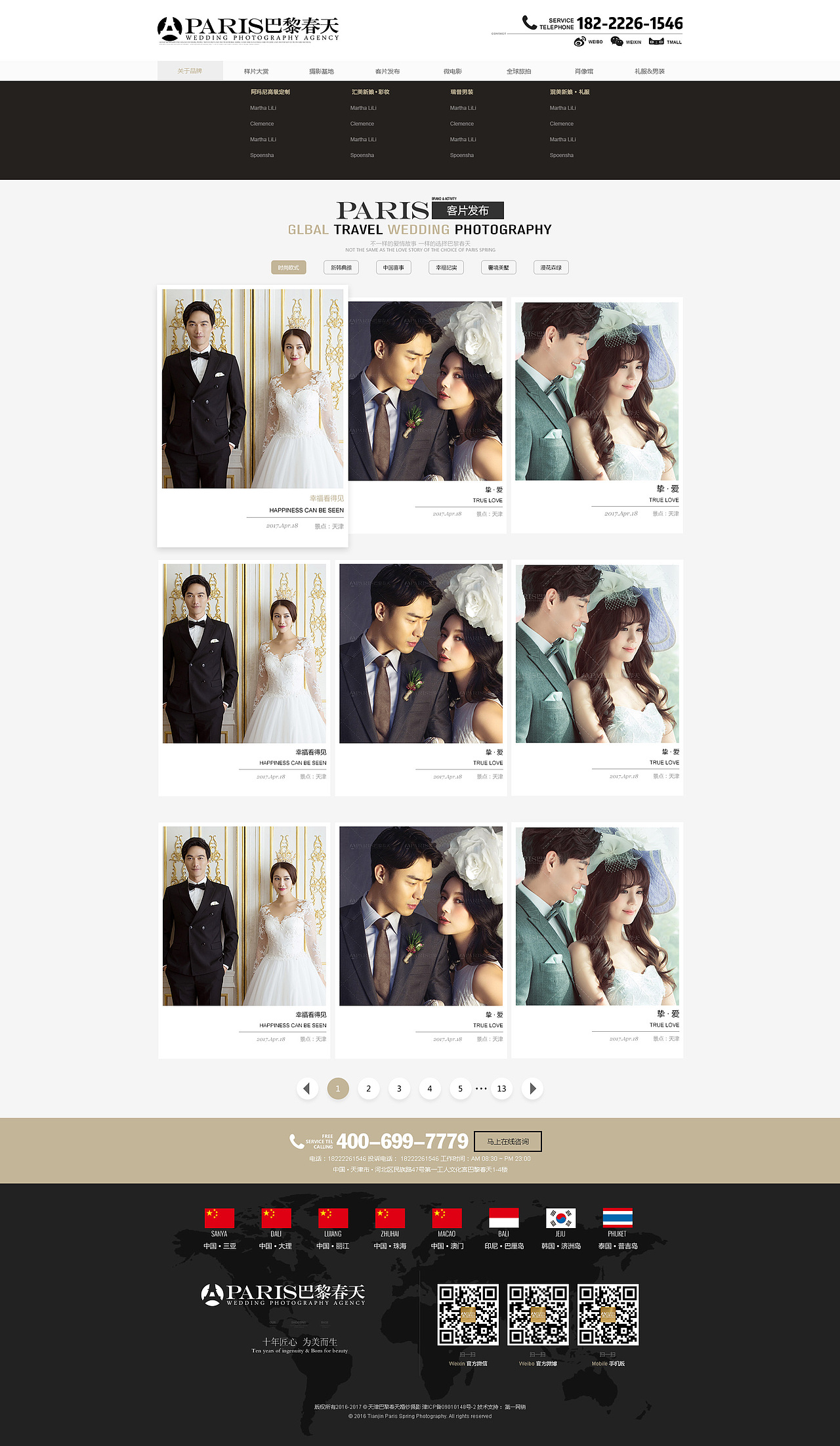
Task: Click Clemence under 阿玛尼高级定制
Action: point(262,123)
